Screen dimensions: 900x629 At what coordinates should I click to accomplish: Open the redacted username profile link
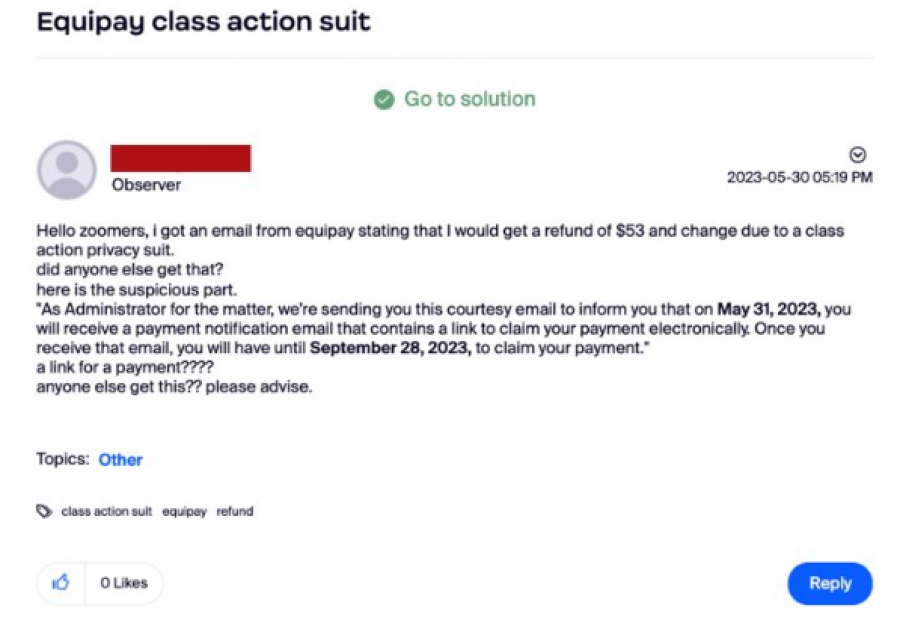click(x=181, y=158)
